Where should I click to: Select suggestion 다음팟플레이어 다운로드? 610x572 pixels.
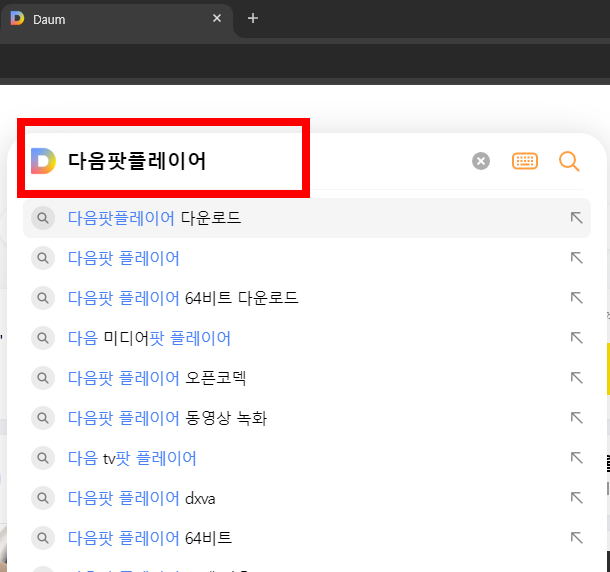[307, 218]
